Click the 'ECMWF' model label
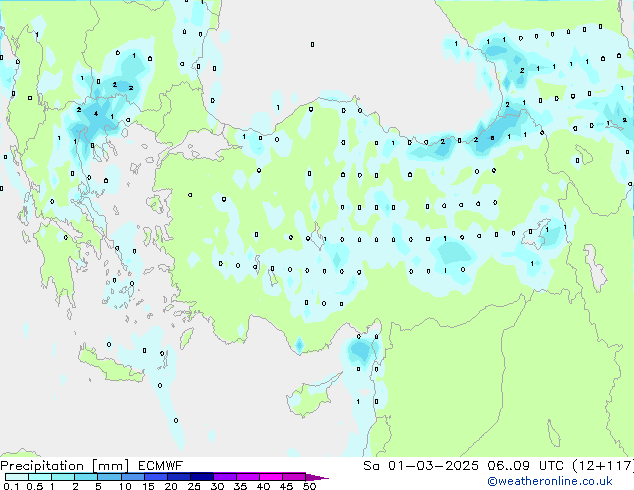 [x=161, y=466]
